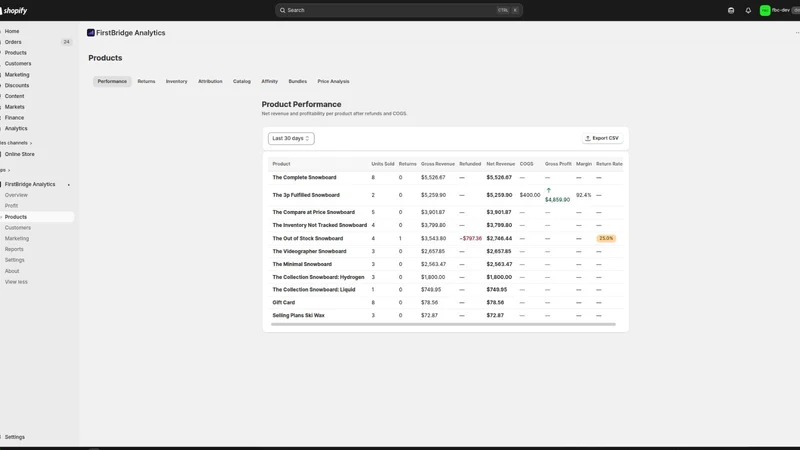Open FirstBridge Analytics app in sidebar
The image size is (800, 450).
30,184
